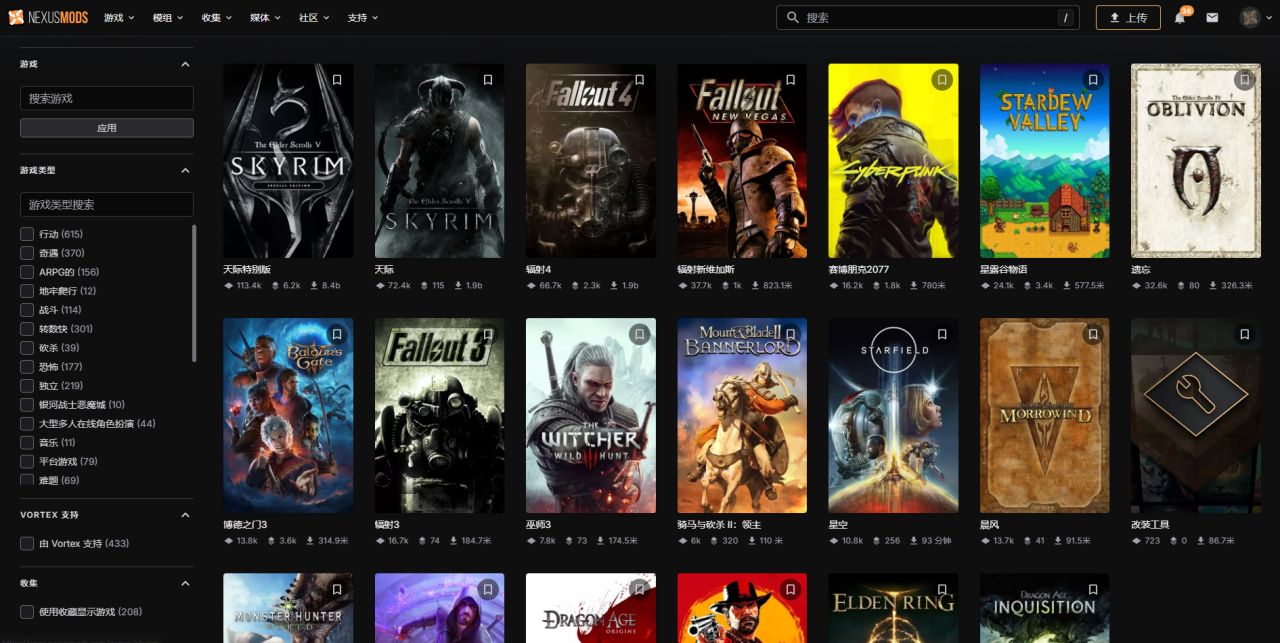Bookmark the Morrowind card
This screenshot has height=643, width=1280.
(x=1093, y=334)
